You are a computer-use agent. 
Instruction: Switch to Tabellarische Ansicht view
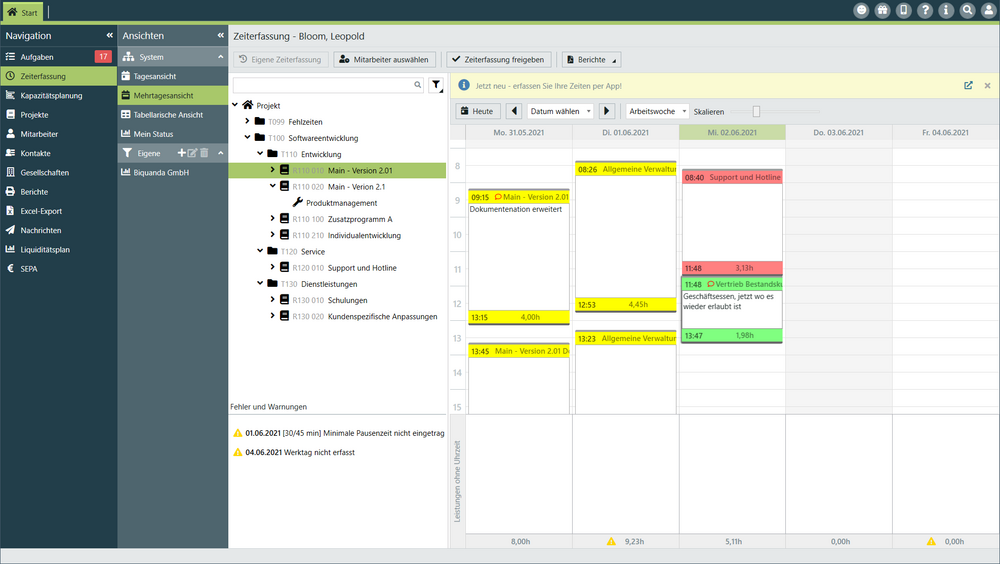point(168,115)
